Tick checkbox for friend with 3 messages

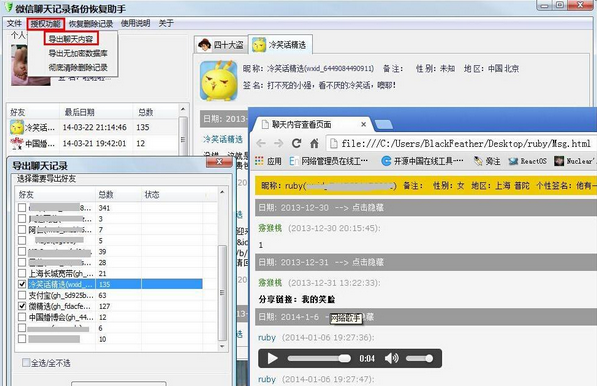tap(22, 219)
